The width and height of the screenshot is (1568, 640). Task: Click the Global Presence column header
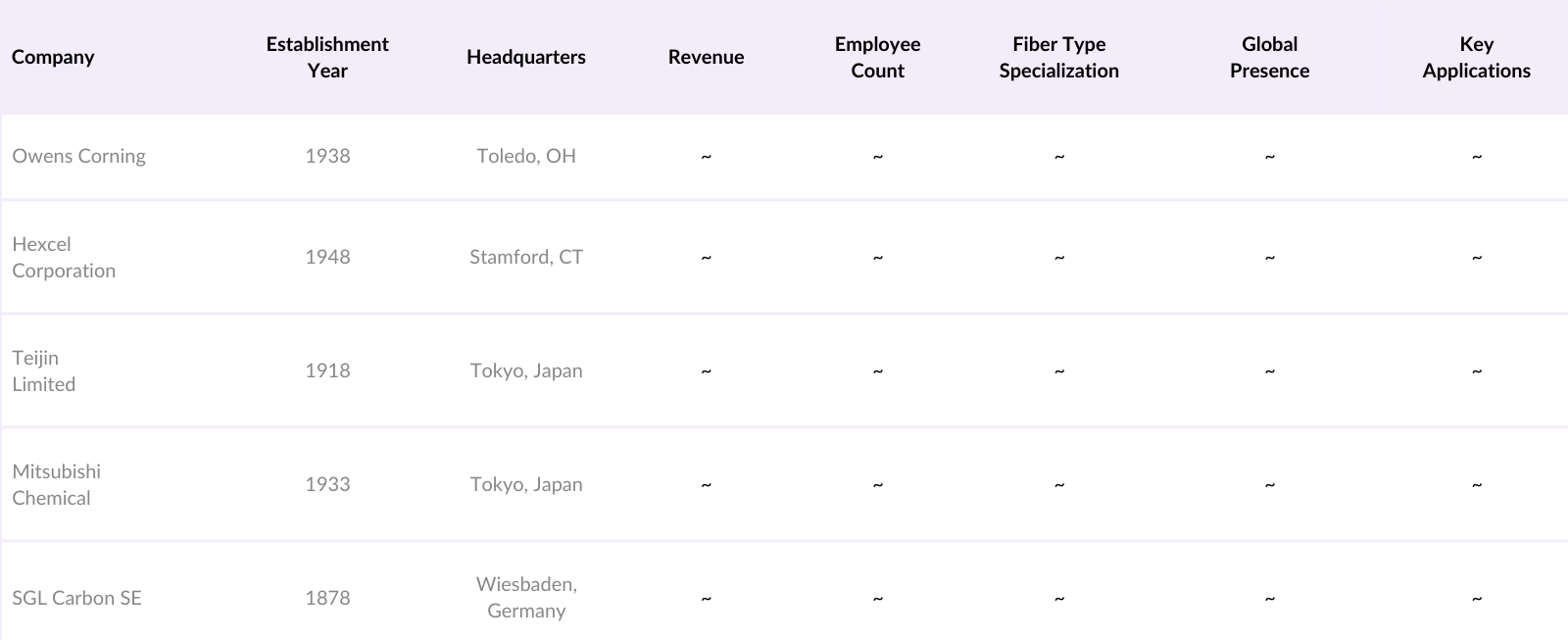pyautogui.click(x=1269, y=57)
